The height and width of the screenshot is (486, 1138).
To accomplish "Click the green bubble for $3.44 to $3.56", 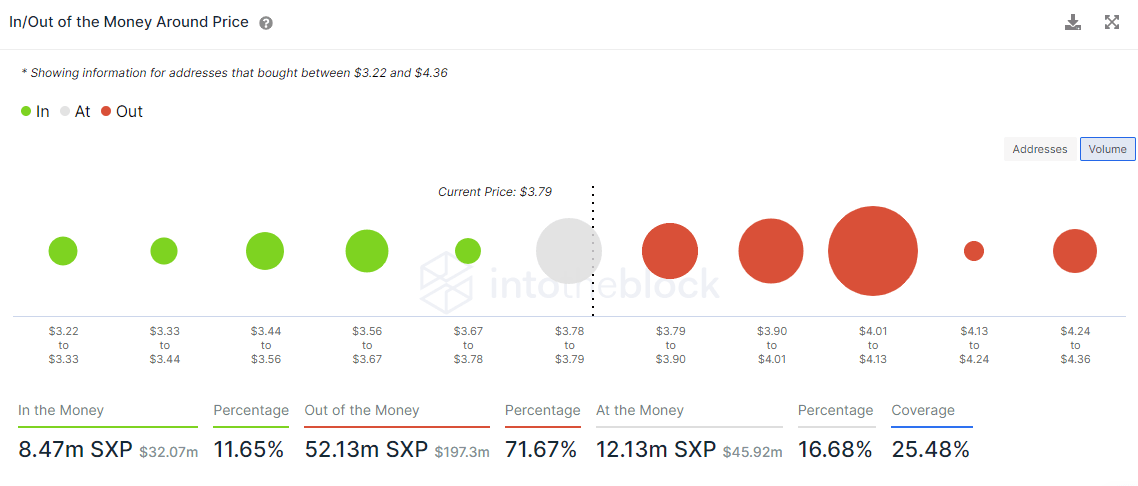I will pos(265,251).
